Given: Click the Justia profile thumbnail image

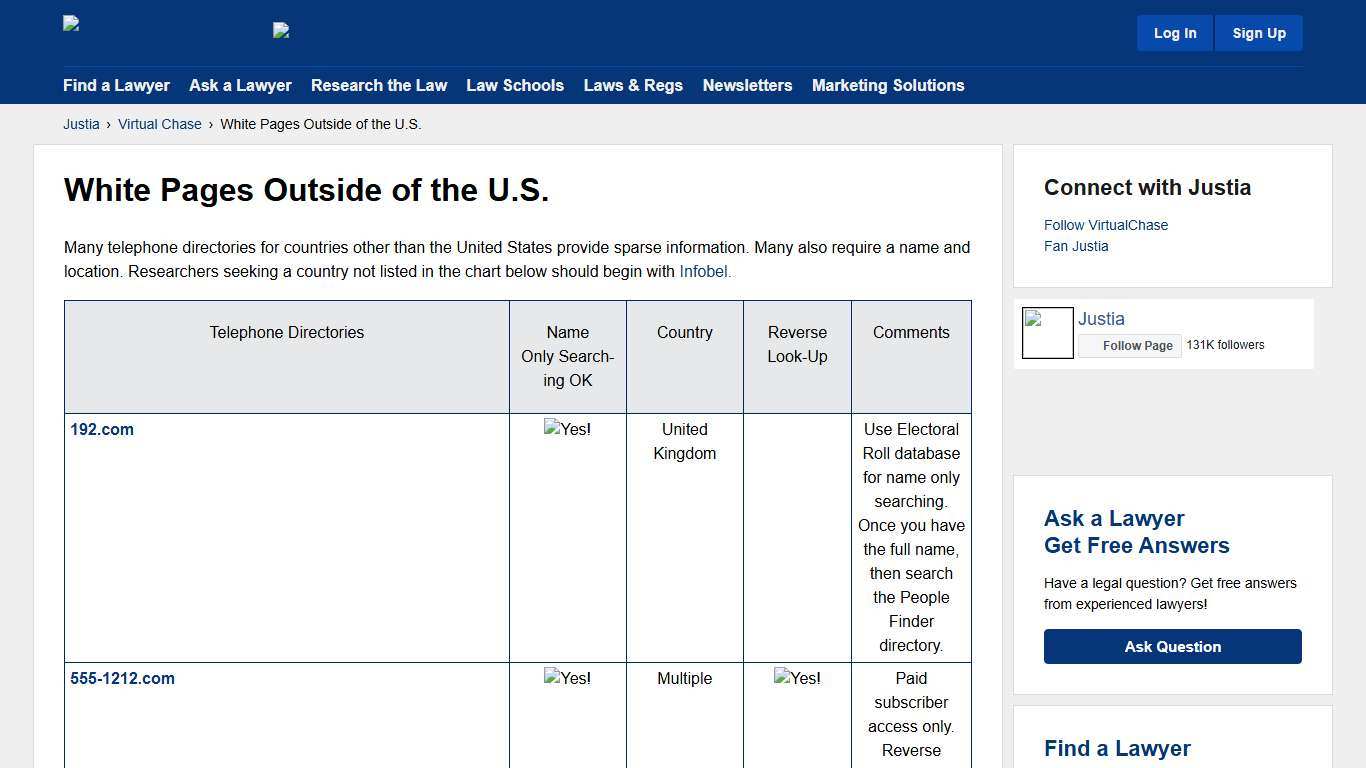Looking at the screenshot, I should pyautogui.click(x=1047, y=332).
